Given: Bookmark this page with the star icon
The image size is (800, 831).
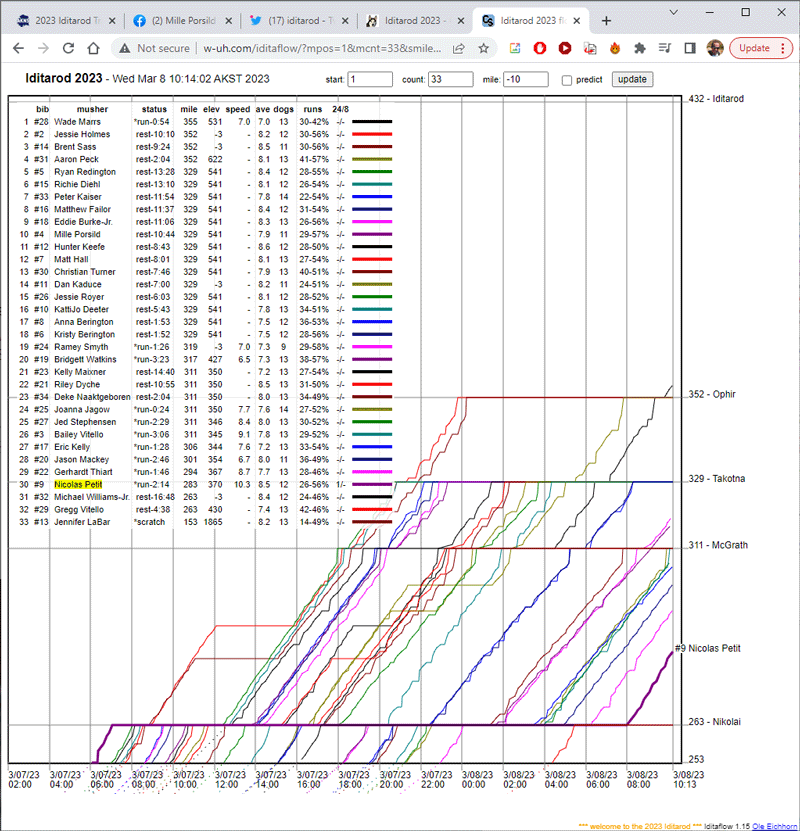Looking at the screenshot, I should [x=484, y=48].
